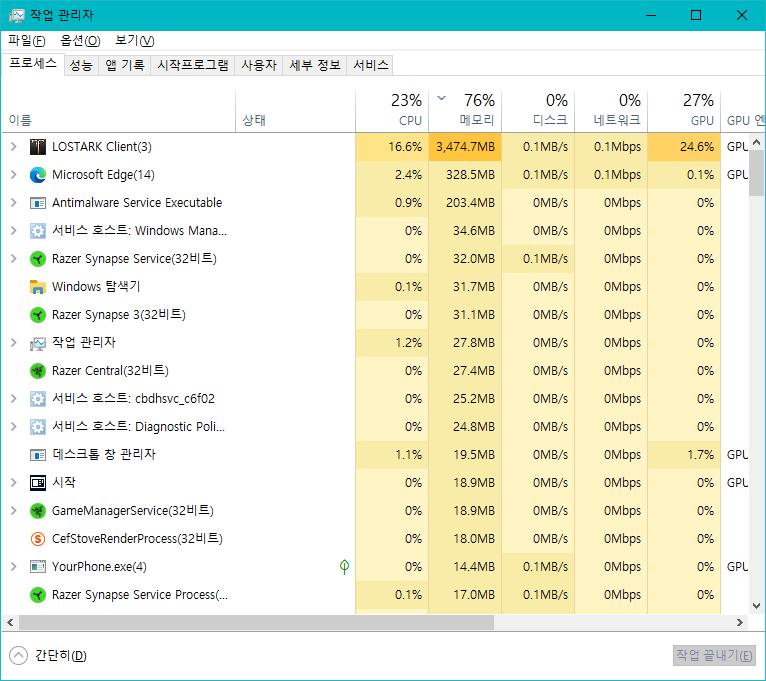Screen dimensions: 766x681
Task: Click the 작업 끝내기(E) button
Action: (x=714, y=655)
